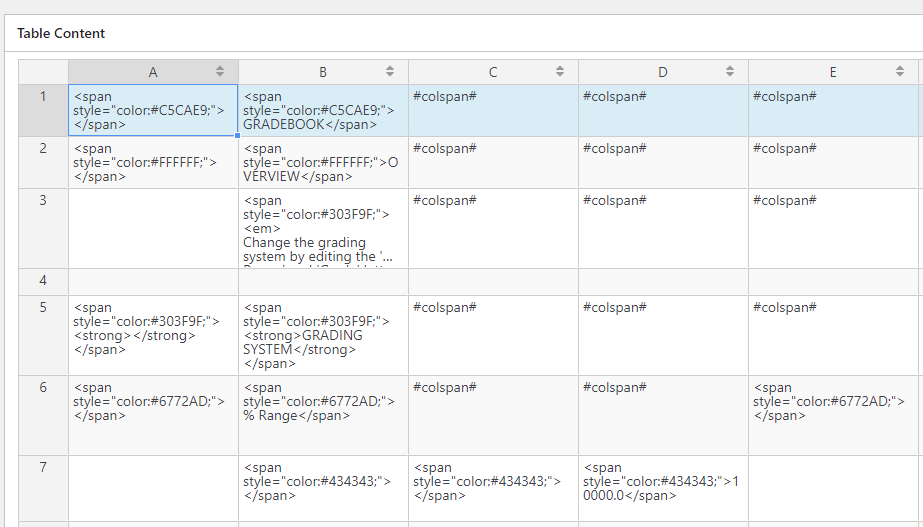Select column B header
923x527 pixels.
click(323, 72)
